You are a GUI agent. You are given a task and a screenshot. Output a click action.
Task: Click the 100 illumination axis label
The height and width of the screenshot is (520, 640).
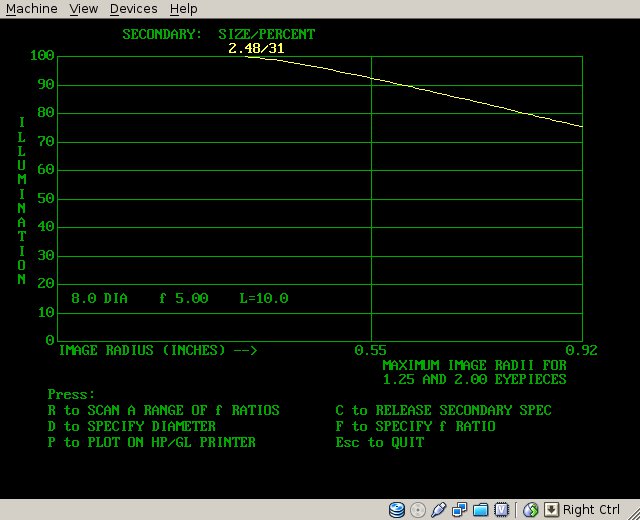click(x=42, y=56)
